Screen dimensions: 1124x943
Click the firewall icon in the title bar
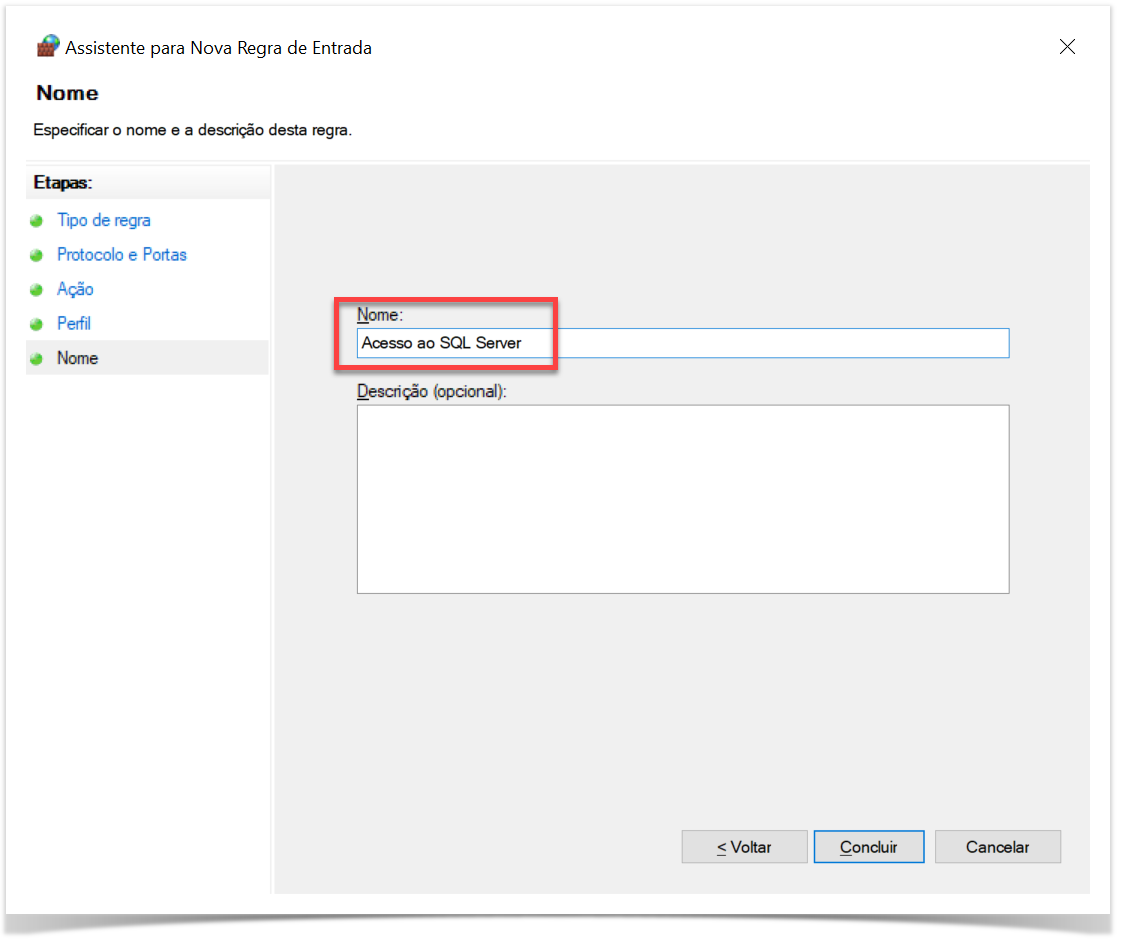tap(47, 47)
